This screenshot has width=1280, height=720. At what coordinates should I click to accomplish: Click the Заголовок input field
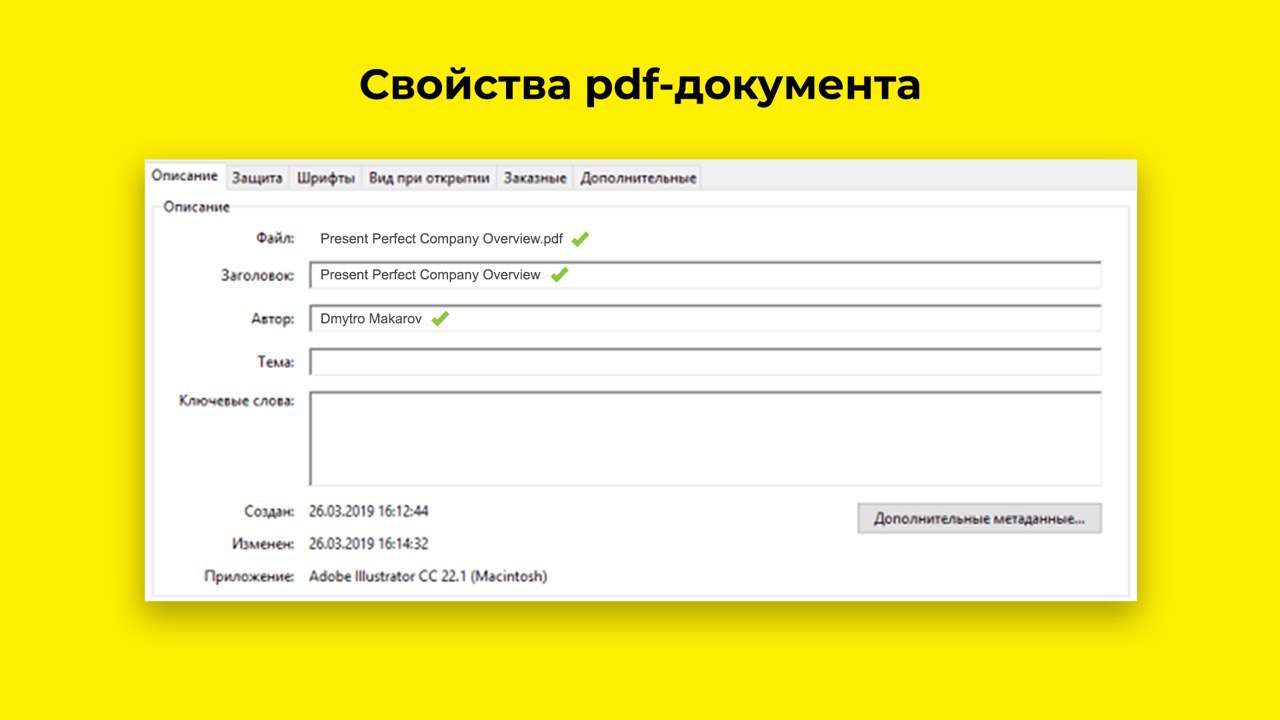(x=705, y=275)
